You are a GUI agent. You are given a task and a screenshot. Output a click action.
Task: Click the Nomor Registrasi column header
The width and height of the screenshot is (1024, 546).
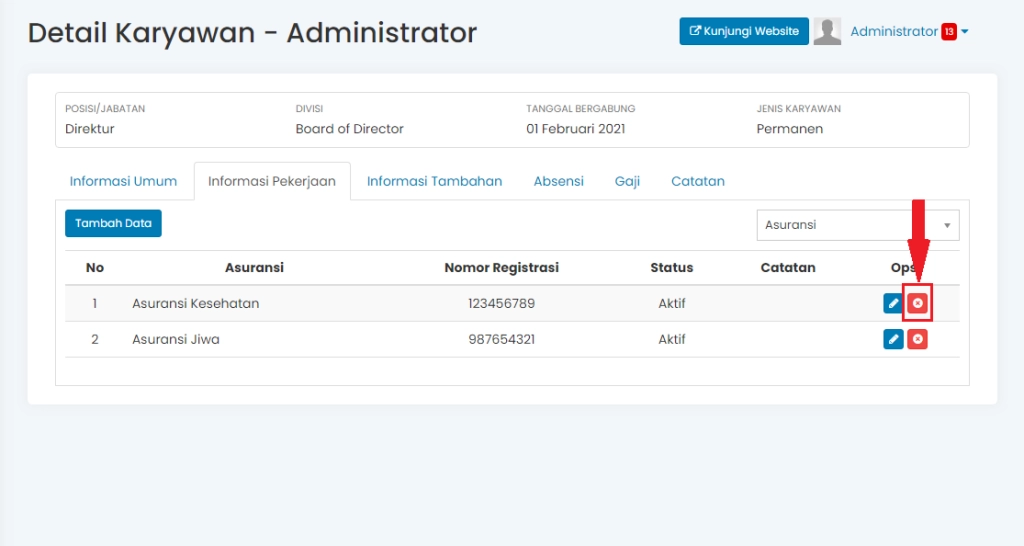(x=501, y=267)
